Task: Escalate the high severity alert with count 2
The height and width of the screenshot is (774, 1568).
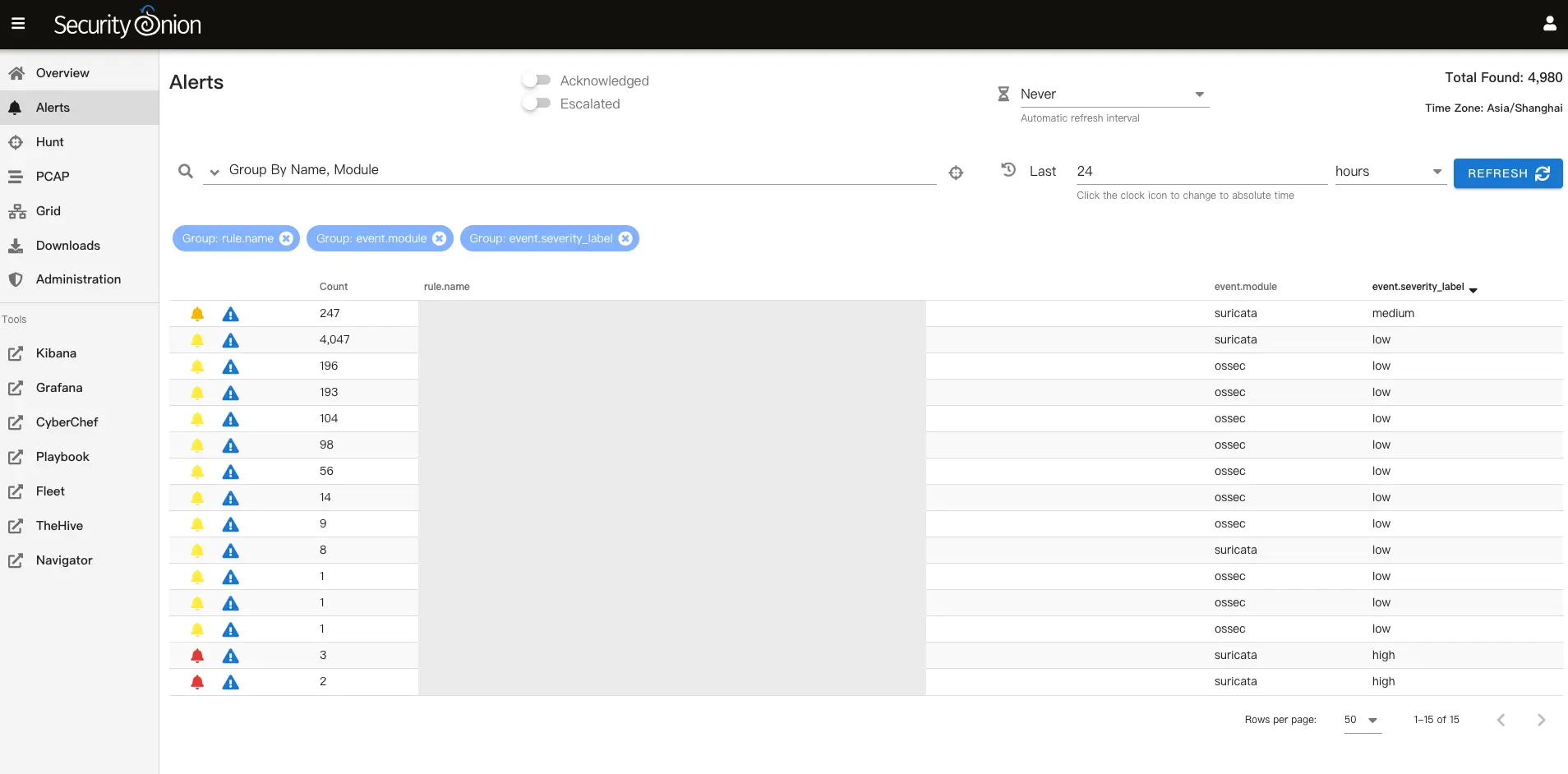Action: 231,682
